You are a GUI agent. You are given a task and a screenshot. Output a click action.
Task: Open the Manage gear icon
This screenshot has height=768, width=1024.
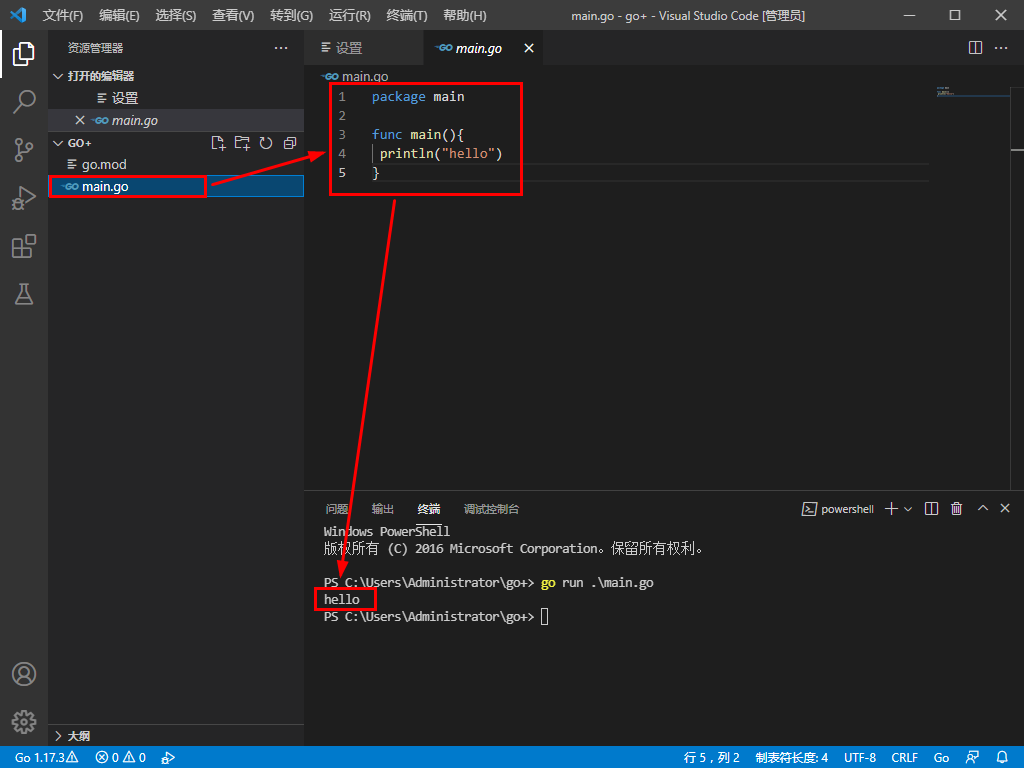click(x=24, y=722)
